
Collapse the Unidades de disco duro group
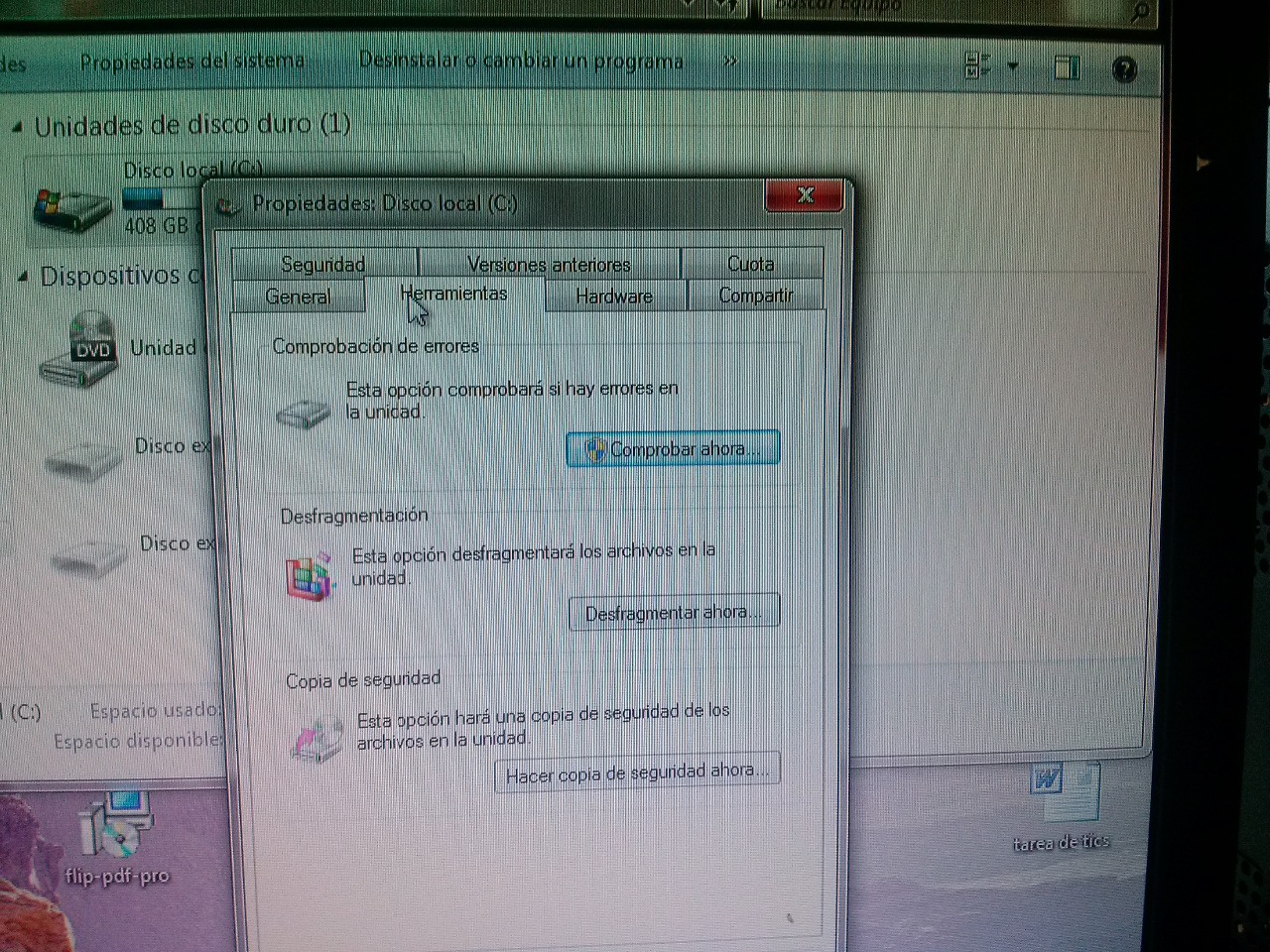18,127
